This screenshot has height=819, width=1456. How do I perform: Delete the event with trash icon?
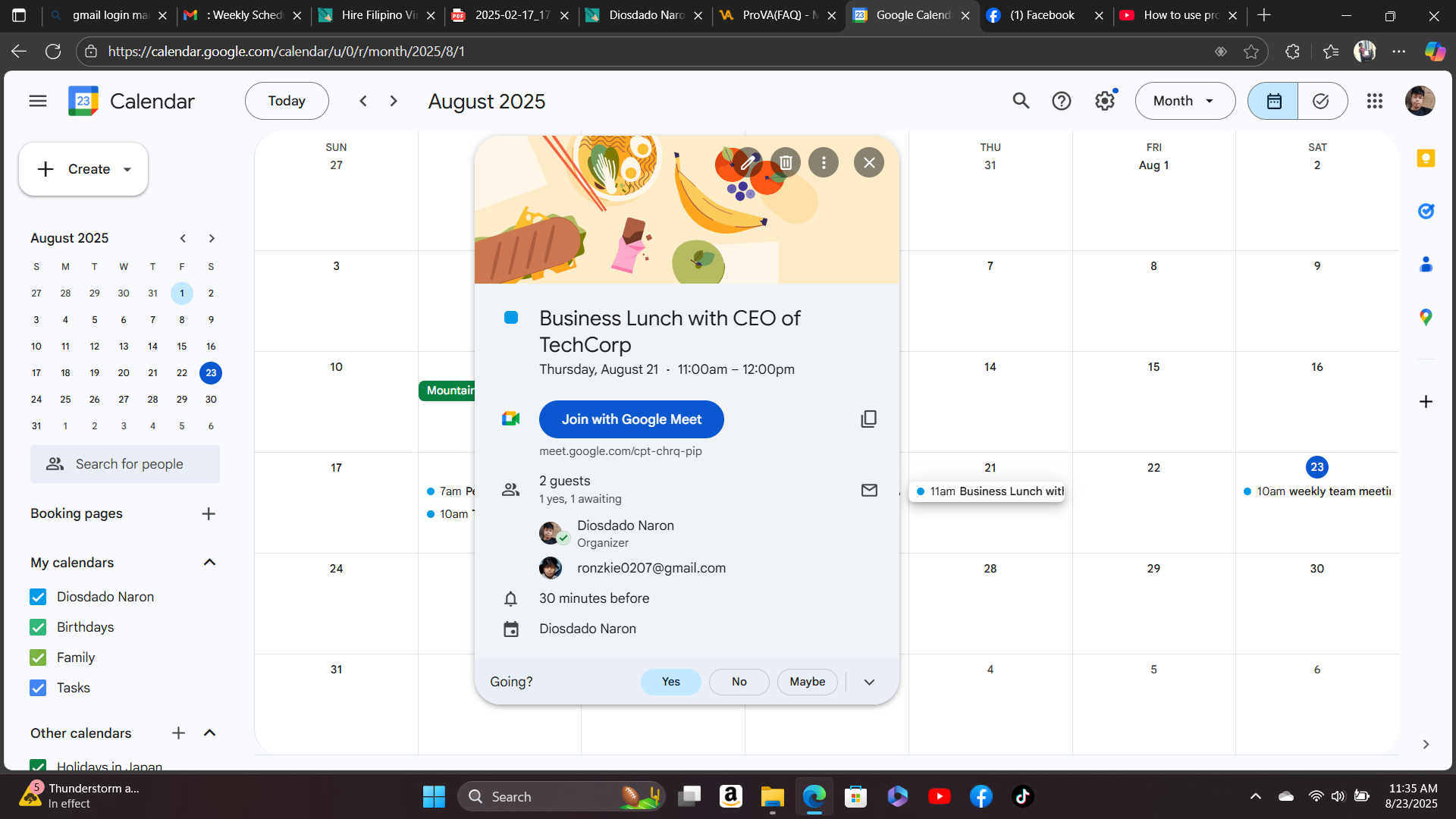(x=786, y=162)
